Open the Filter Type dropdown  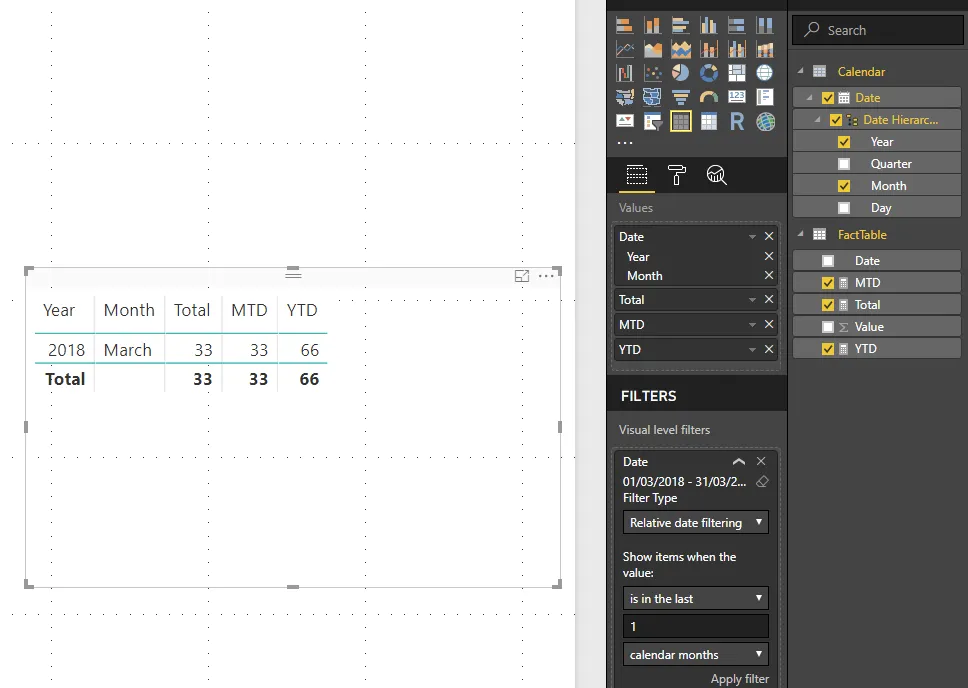[x=696, y=522]
